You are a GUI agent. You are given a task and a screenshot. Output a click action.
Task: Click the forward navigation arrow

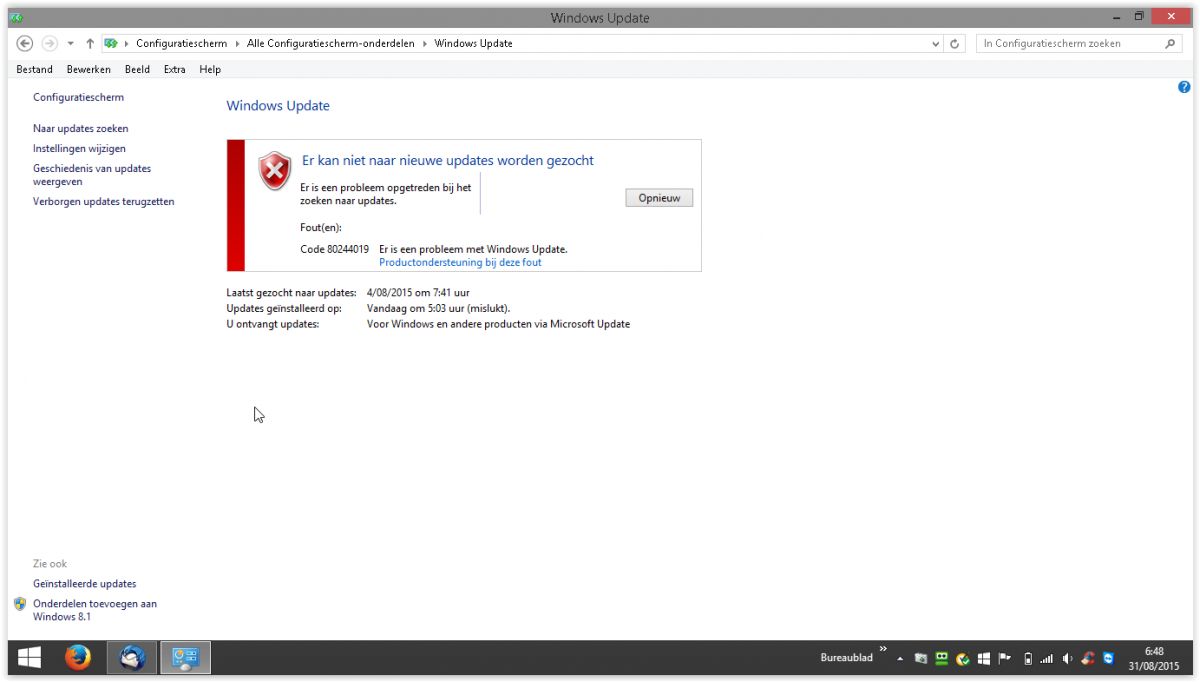click(x=49, y=43)
